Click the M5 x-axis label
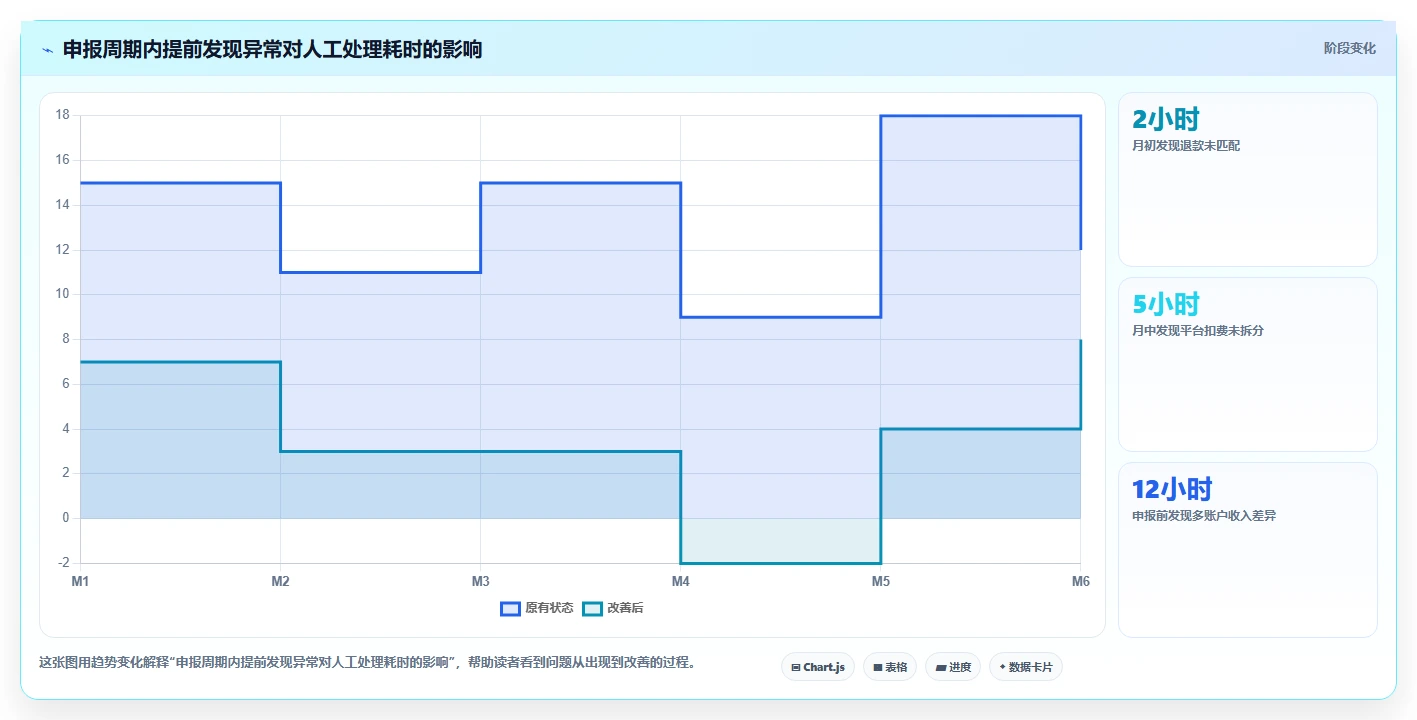 click(x=880, y=581)
